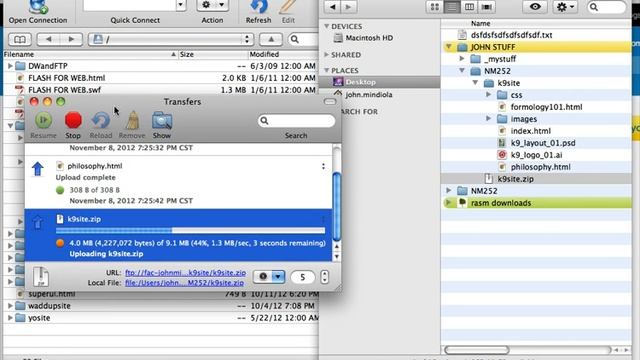
Task: Expand the yosite folder
Action: pos(10,318)
